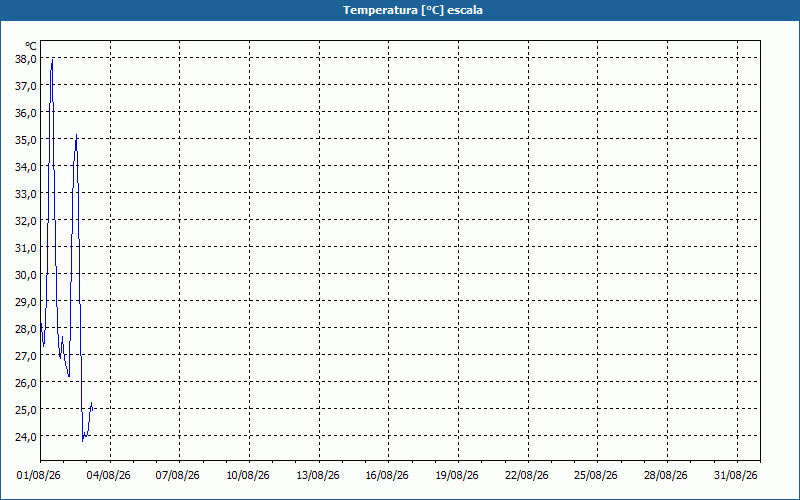Click the 25/08/26 date label
This screenshot has width=800, height=500.
(596, 476)
